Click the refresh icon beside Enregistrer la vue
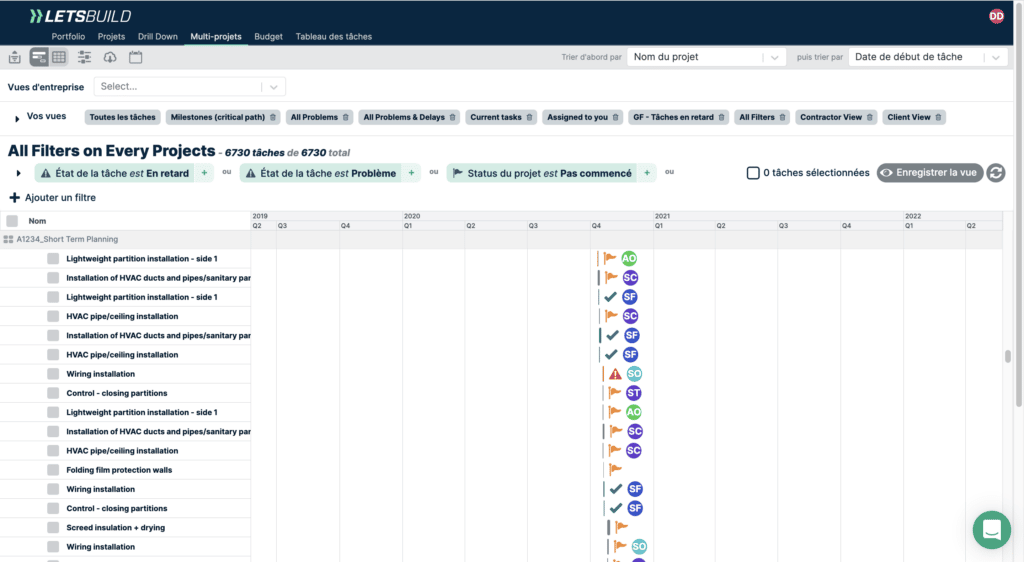 (x=995, y=173)
